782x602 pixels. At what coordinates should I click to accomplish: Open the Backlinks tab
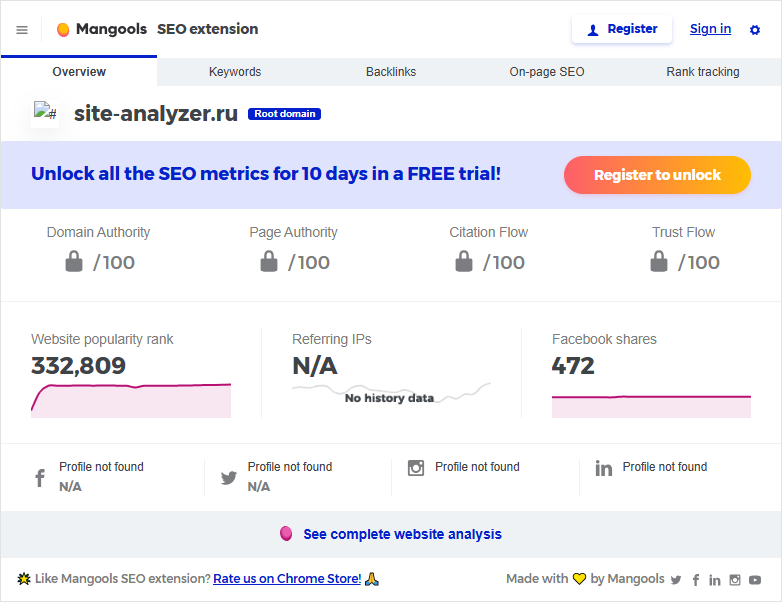point(391,71)
